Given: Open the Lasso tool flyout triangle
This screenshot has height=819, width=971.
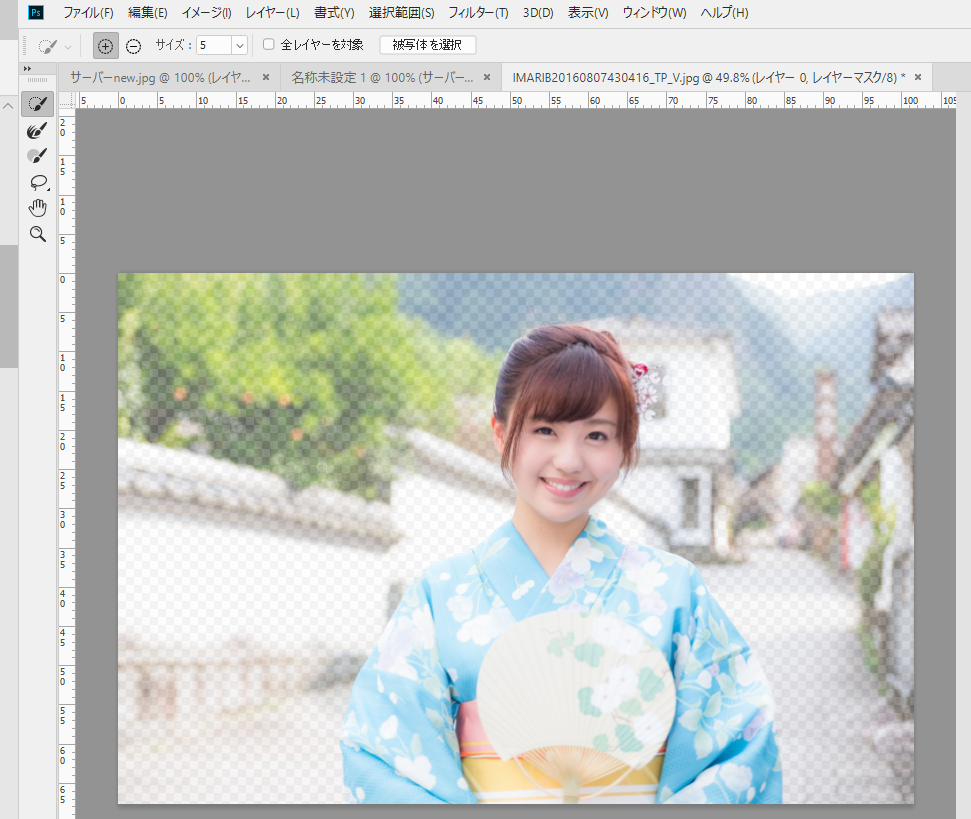Looking at the screenshot, I should 46,188.
